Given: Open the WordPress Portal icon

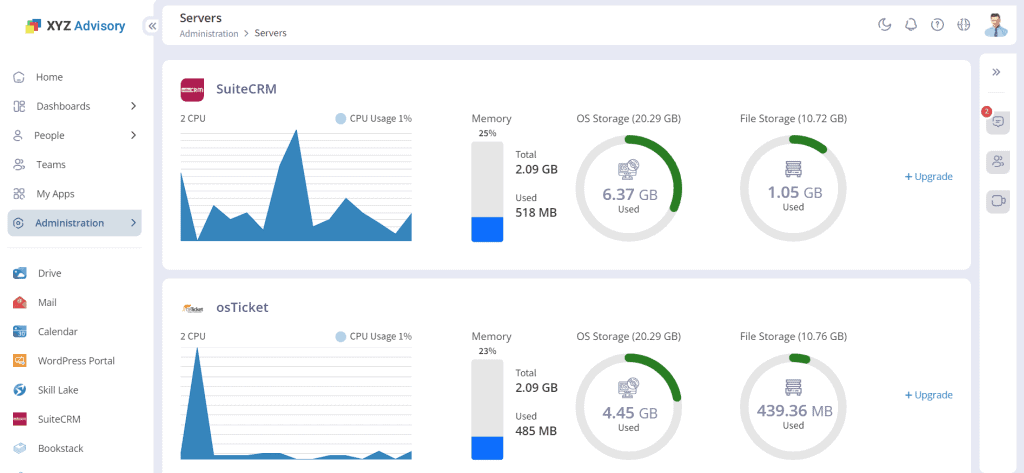Looking at the screenshot, I should click(x=20, y=361).
